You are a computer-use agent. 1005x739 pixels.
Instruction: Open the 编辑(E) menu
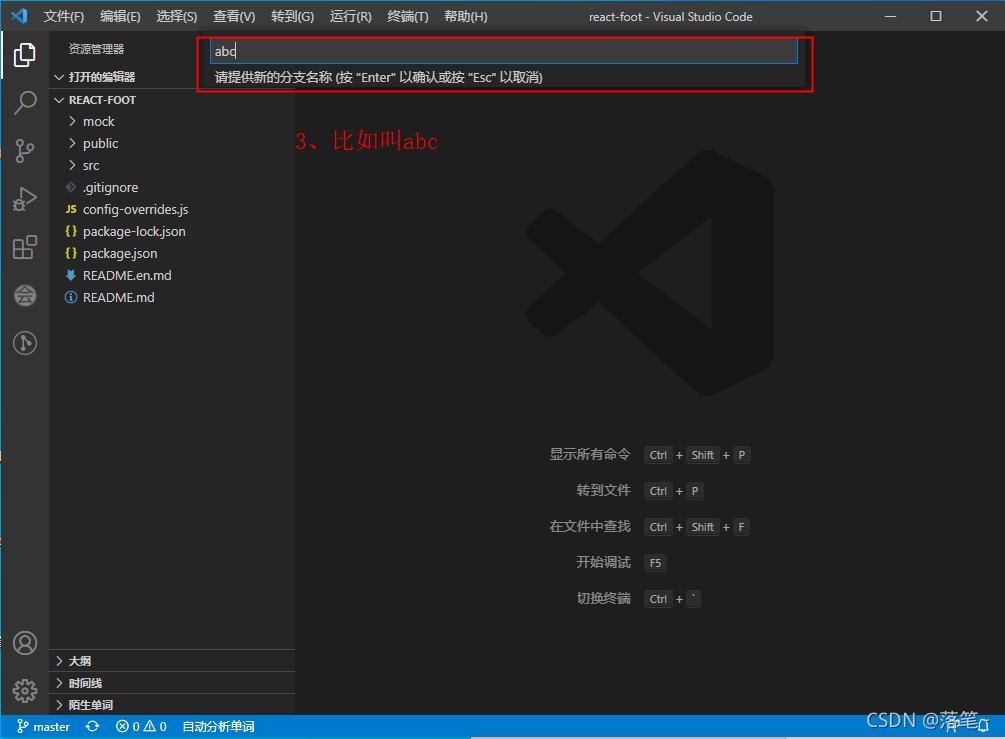click(x=120, y=17)
